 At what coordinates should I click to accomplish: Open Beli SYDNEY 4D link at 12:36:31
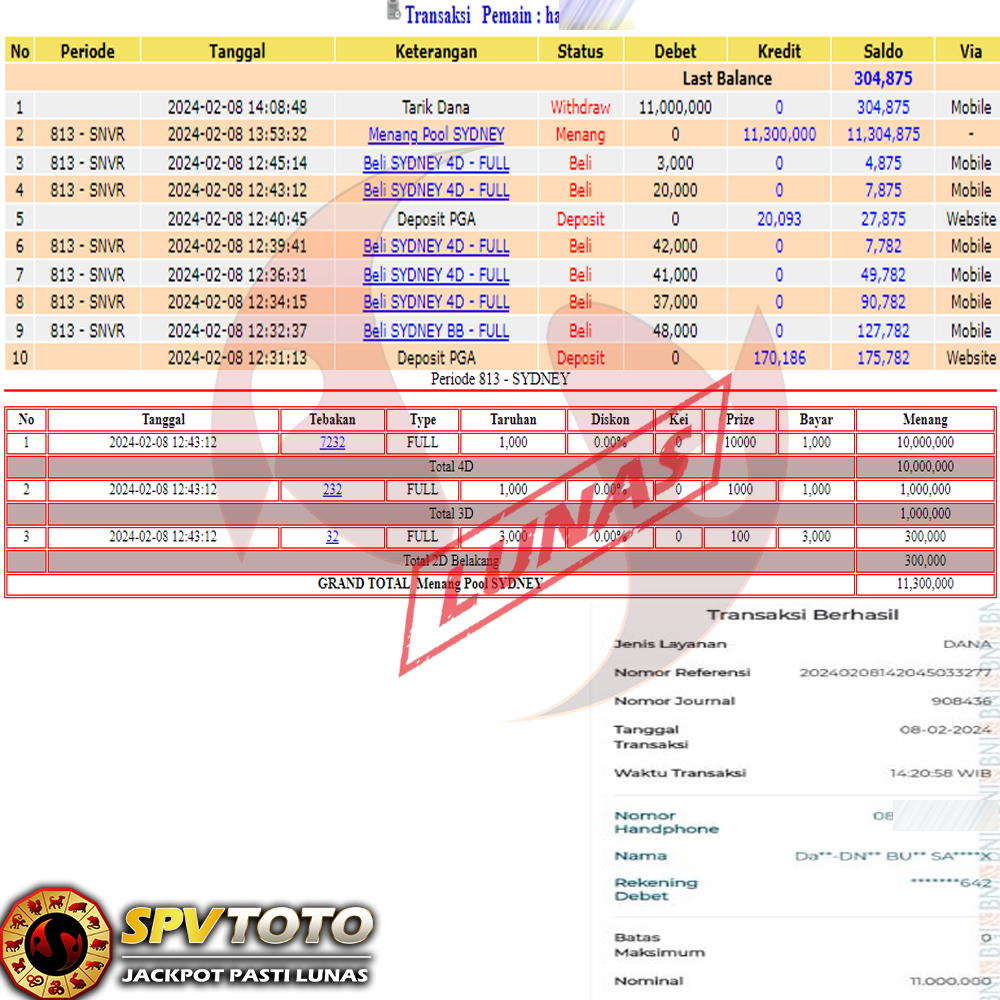click(436, 274)
